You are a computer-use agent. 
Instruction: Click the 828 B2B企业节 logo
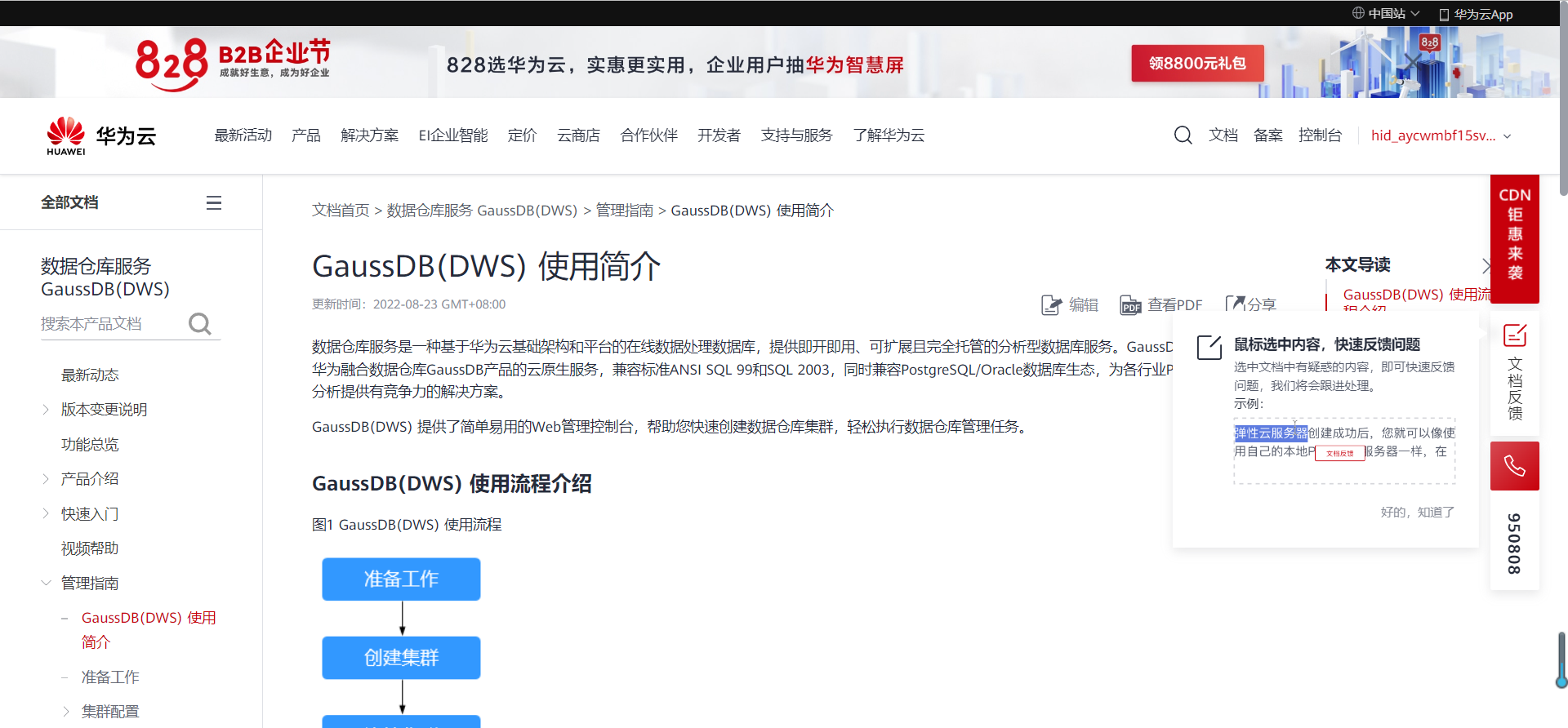(233, 63)
